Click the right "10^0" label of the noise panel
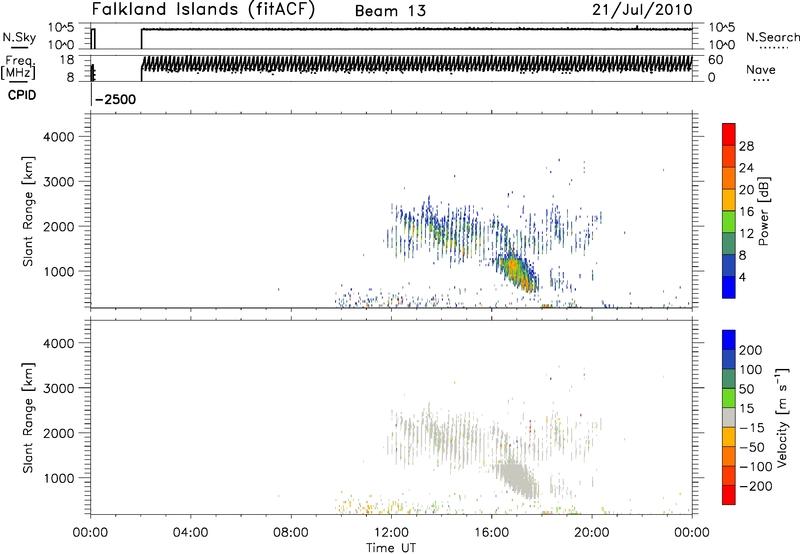The image size is (800, 554). pos(721,45)
